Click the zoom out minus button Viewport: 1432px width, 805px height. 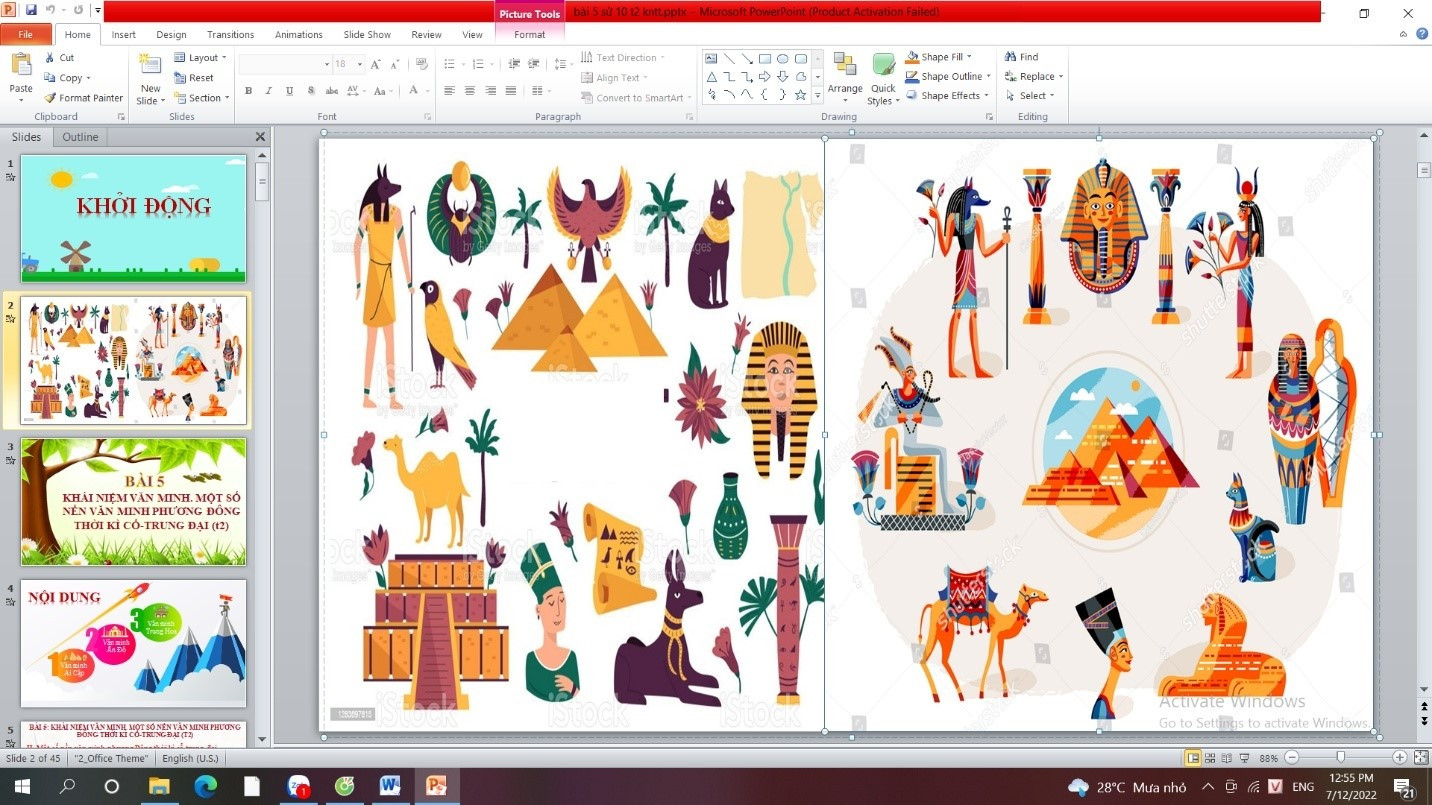tap(1292, 758)
